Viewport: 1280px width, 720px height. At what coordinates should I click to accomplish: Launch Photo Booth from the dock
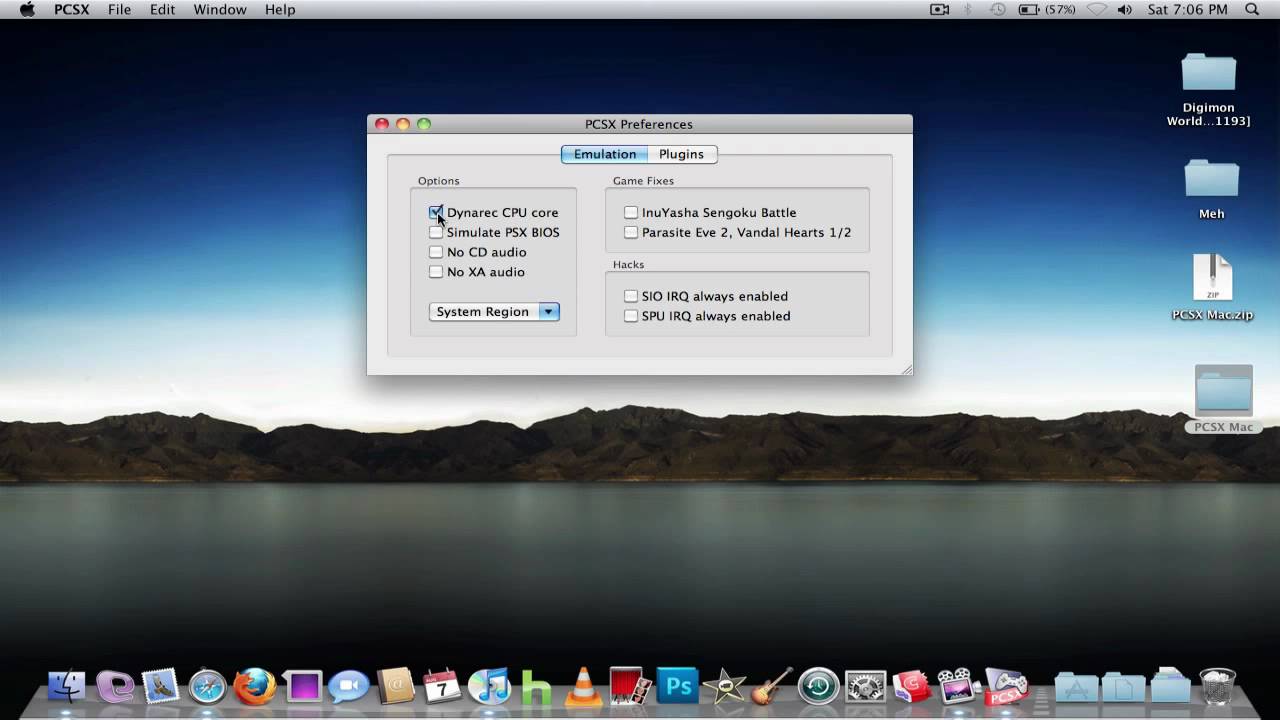[630, 686]
